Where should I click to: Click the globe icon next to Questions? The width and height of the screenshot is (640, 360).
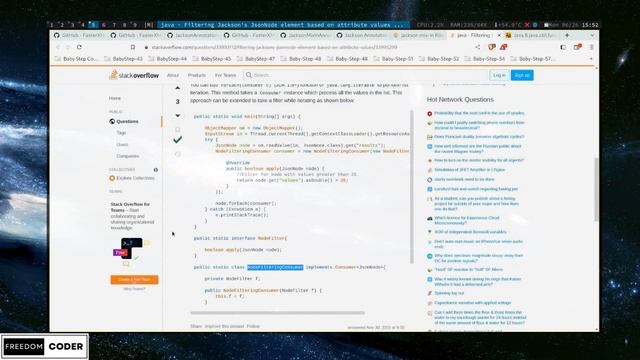[112, 122]
